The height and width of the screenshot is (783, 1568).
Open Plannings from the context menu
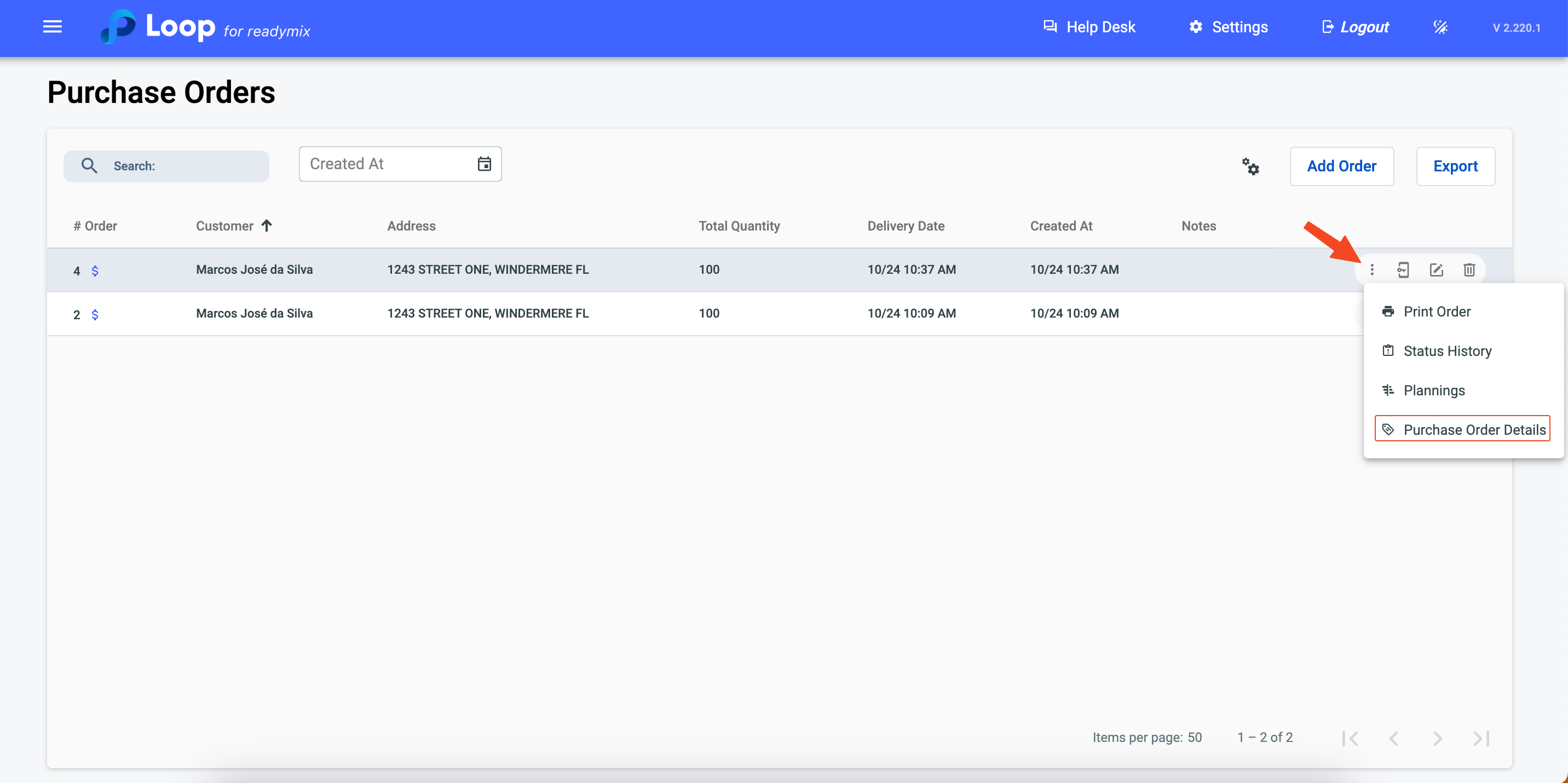1433,390
